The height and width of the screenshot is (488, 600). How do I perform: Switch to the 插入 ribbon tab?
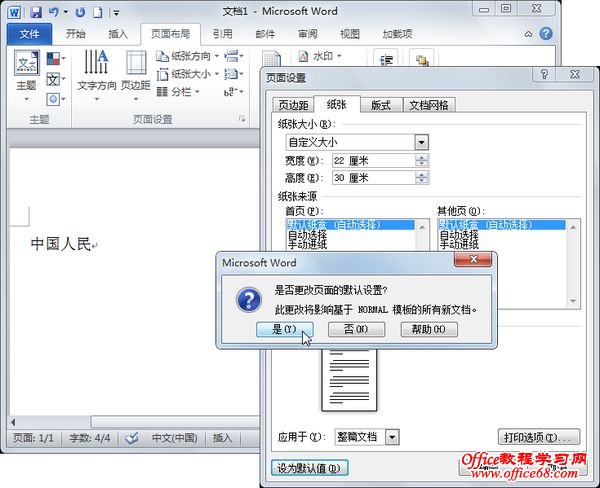pyautogui.click(x=117, y=34)
